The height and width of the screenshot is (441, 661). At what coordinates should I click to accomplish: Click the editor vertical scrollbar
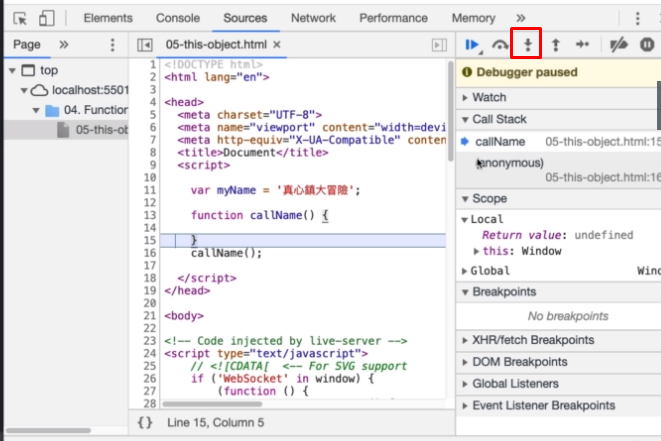(x=451, y=111)
